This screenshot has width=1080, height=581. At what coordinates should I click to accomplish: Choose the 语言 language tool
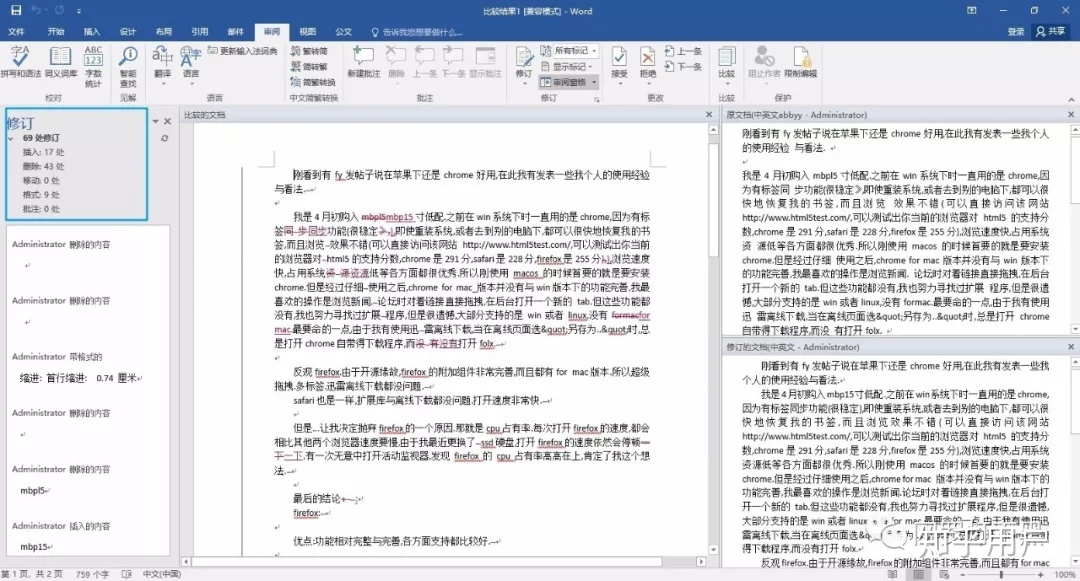coord(191,65)
